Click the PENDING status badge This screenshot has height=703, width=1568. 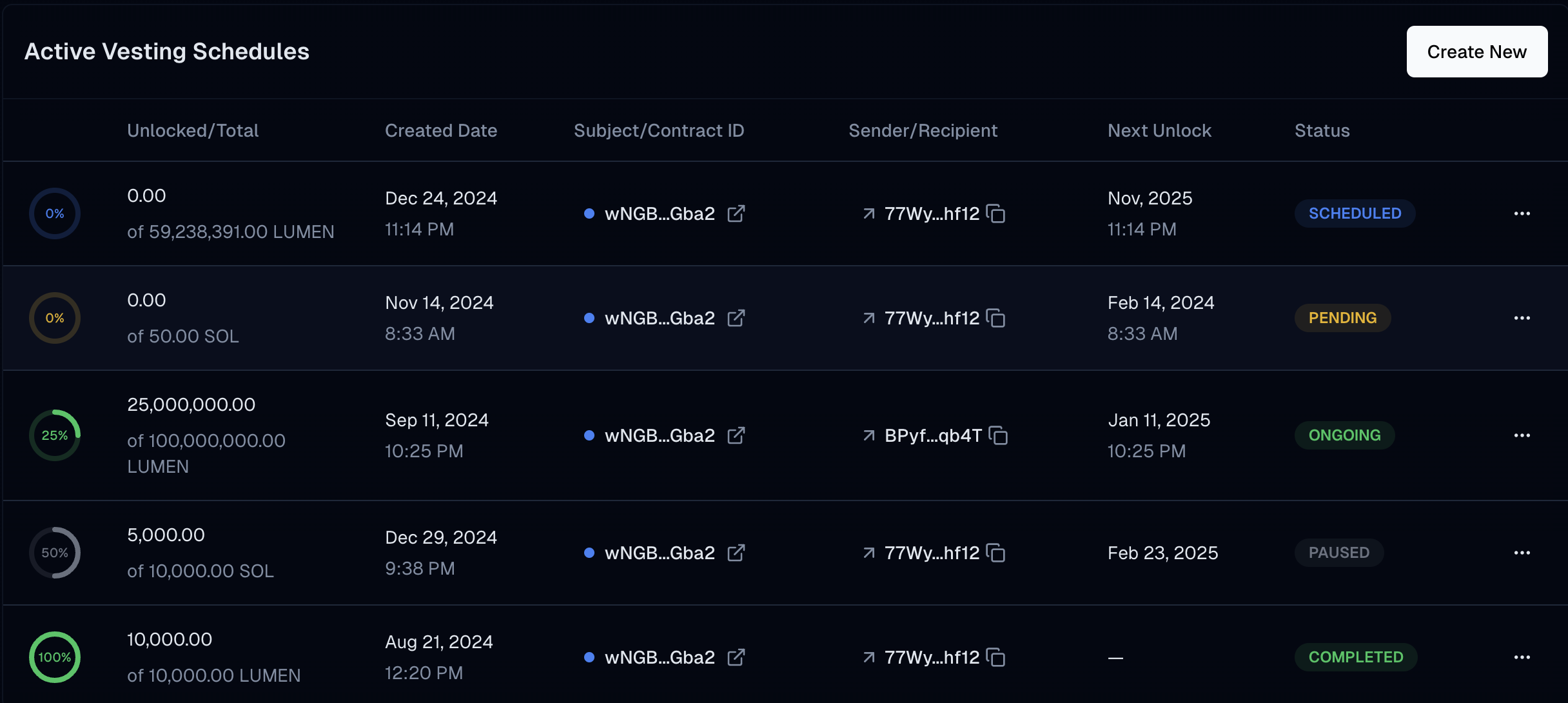pyautogui.click(x=1342, y=318)
